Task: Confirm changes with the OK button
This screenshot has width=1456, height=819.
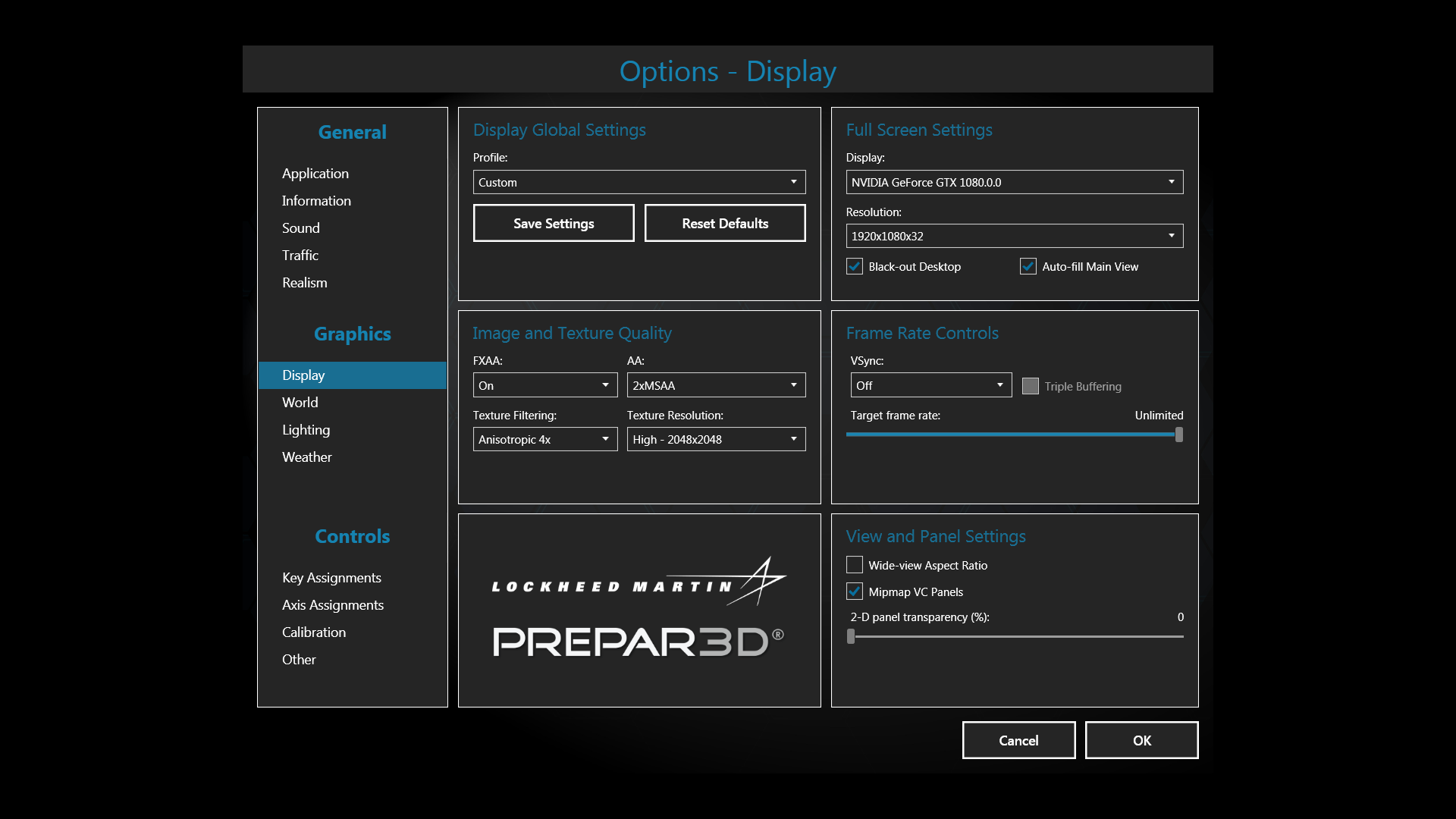Action: pos(1141,740)
